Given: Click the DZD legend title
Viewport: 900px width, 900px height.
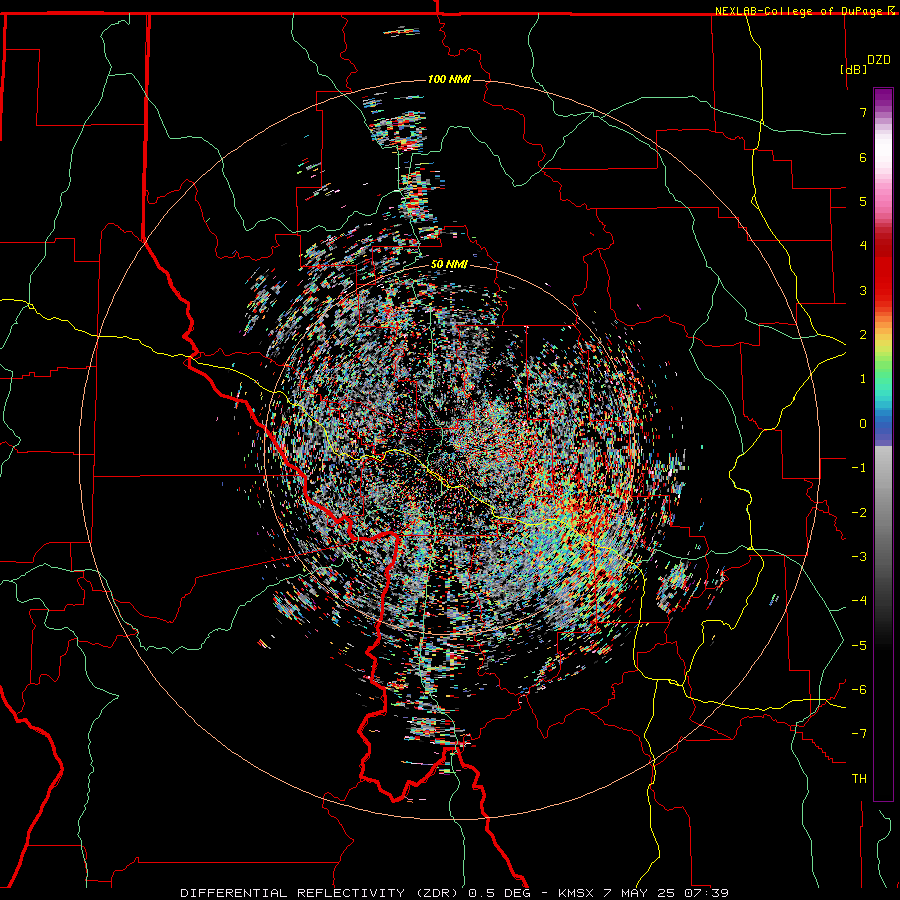Looking at the screenshot, I should pos(878,60).
